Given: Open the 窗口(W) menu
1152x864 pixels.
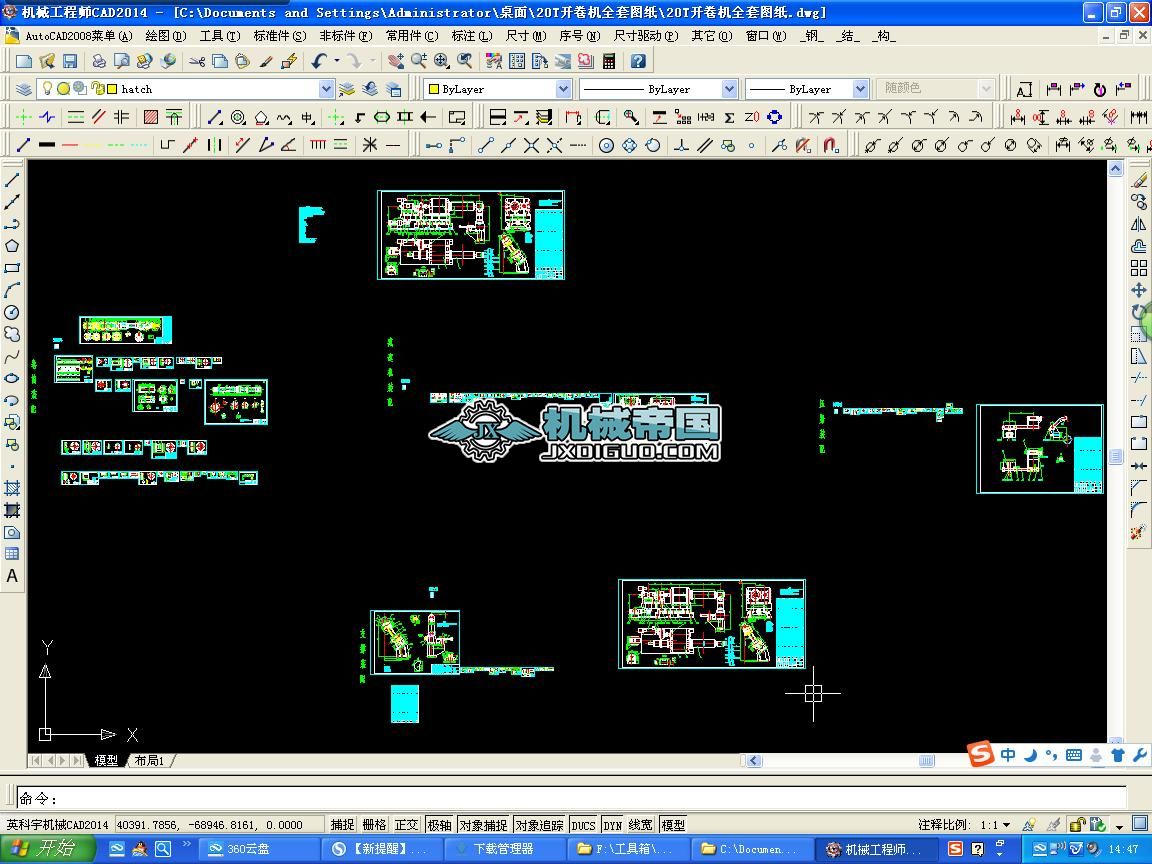Looking at the screenshot, I should pyautogui.click(x=766, y=35).
